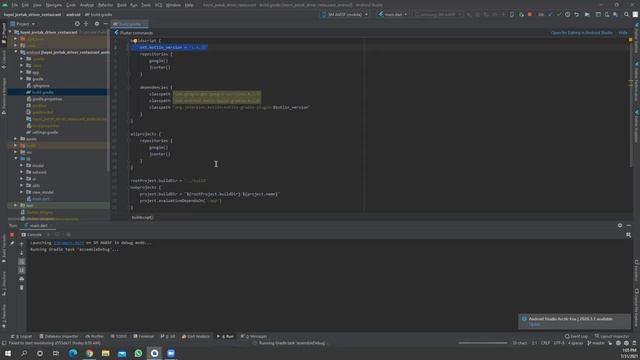Expand the model folder in project tree

click(x=22, y=165)
